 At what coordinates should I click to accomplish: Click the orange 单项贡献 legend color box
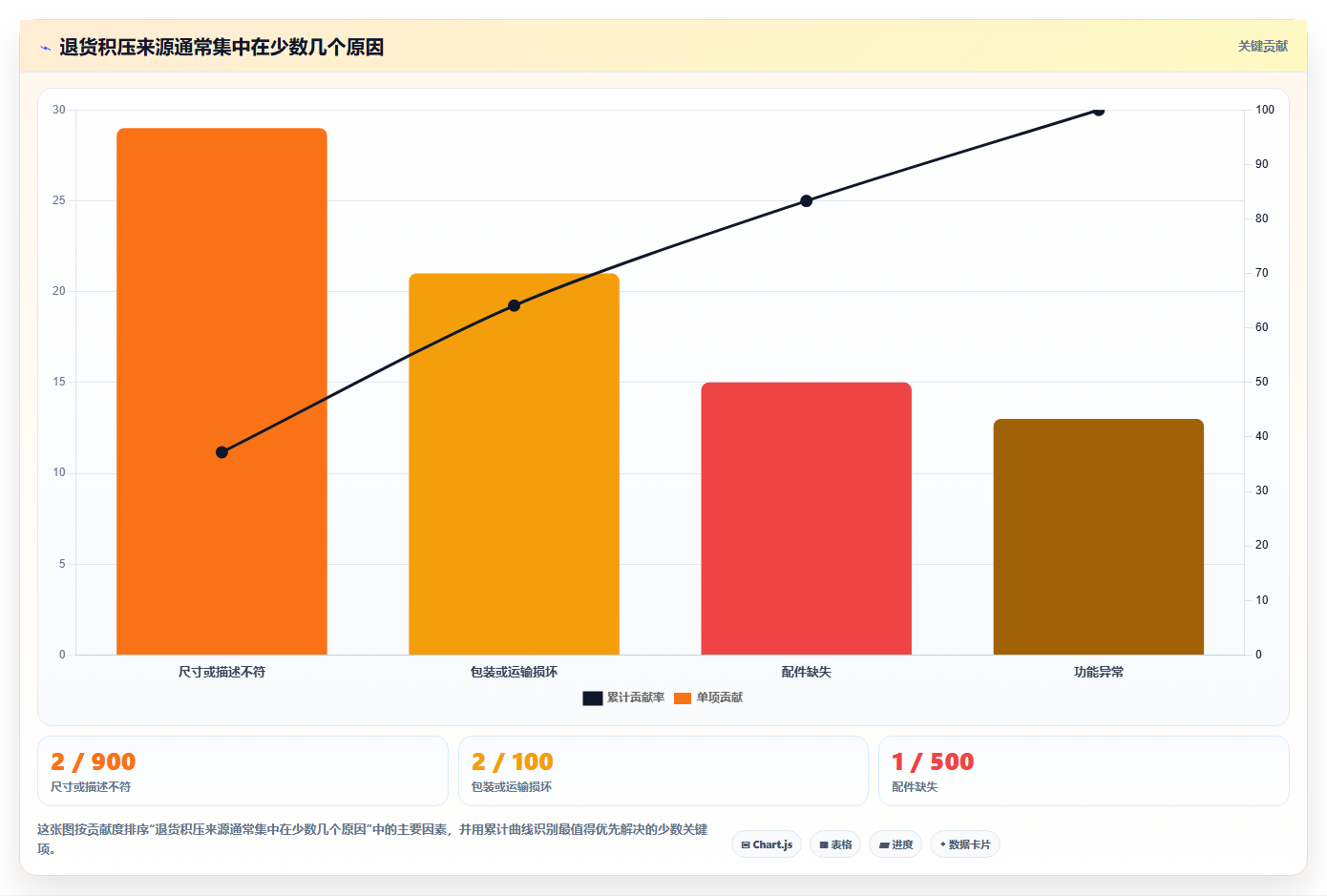tap(683, 698)
